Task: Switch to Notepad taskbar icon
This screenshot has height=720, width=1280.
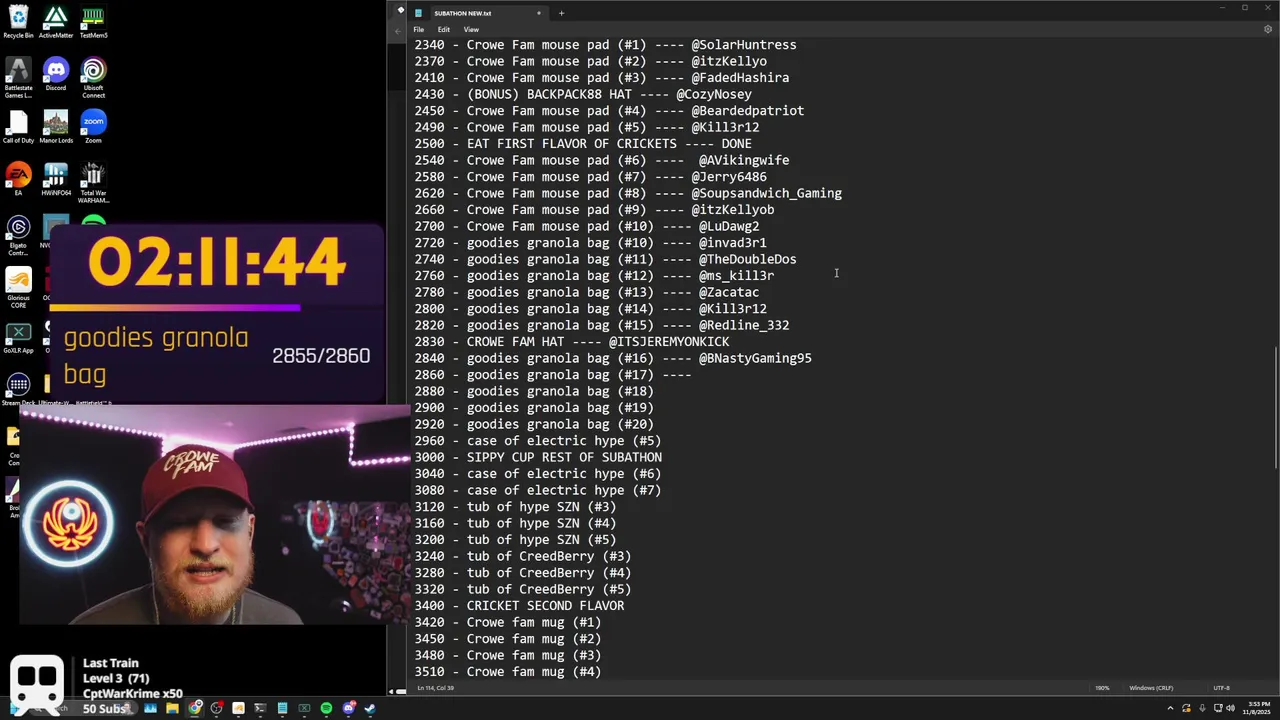Action: pos(282,708)
